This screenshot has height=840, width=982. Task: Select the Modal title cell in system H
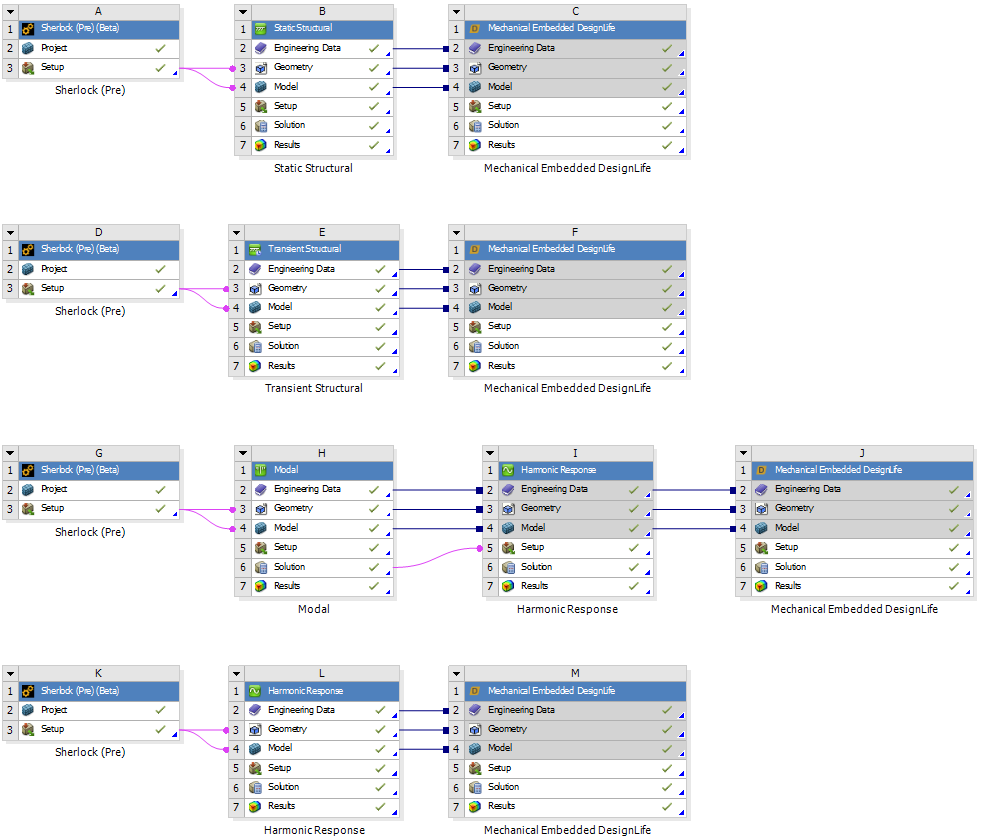tap(323, 470)
